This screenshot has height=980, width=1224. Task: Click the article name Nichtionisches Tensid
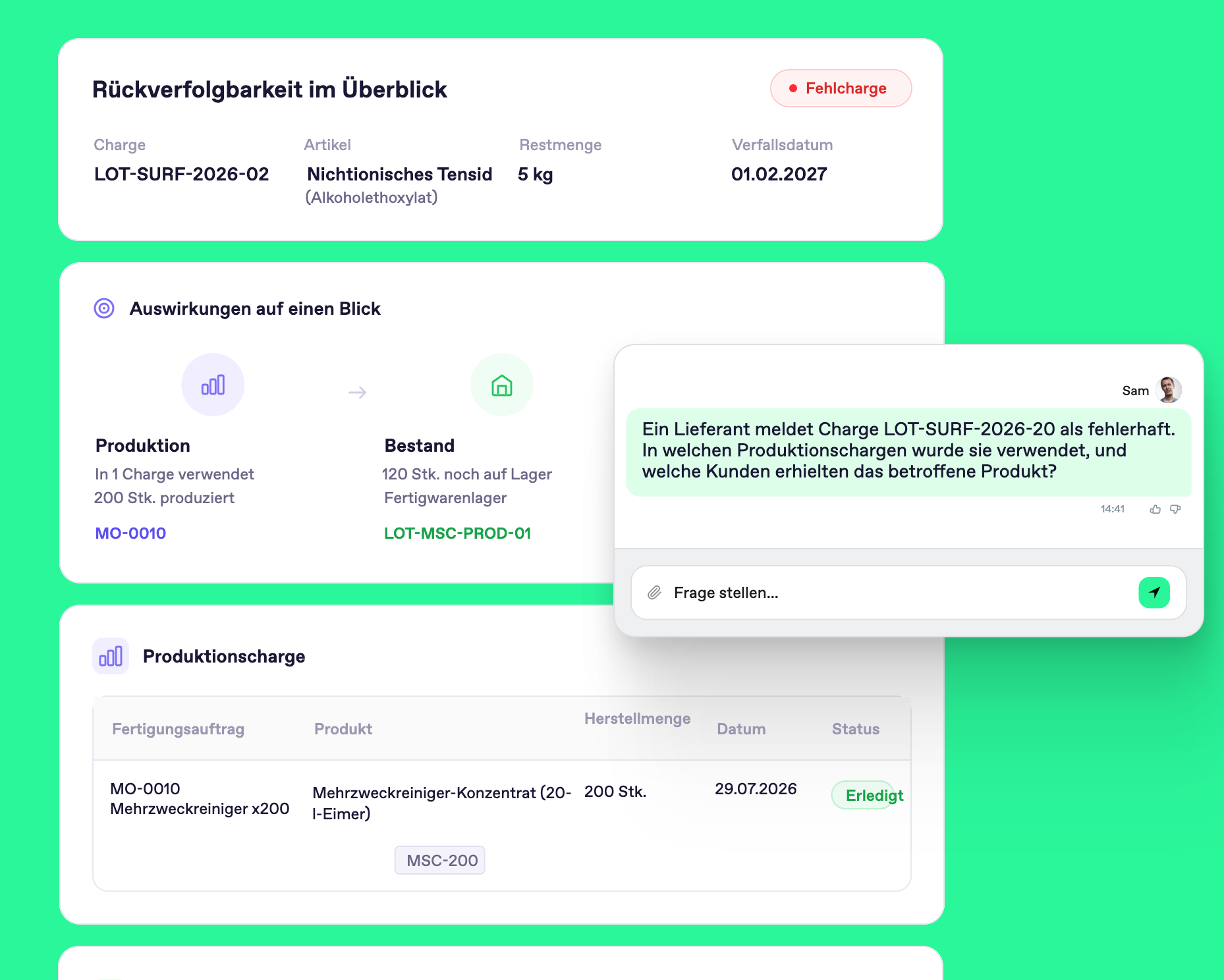(x=399, y=174)
